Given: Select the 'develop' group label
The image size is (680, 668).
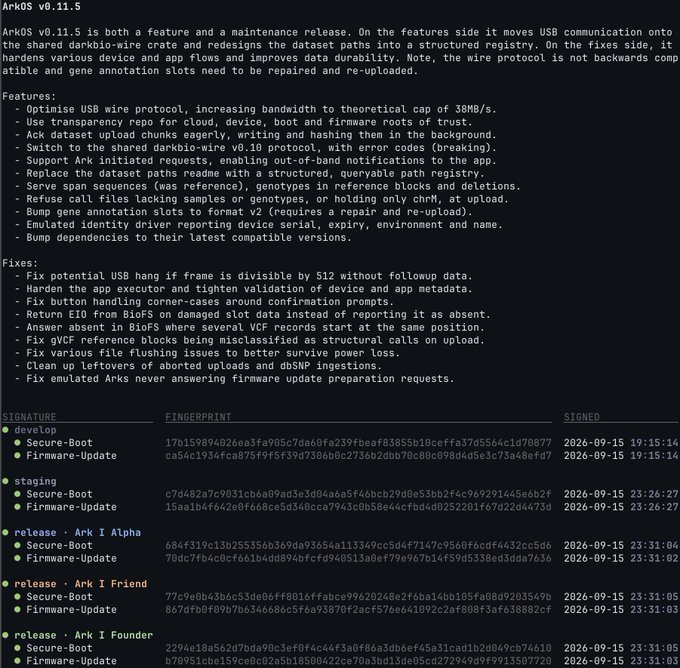Looking at the screenshot, I should point(35,430).
